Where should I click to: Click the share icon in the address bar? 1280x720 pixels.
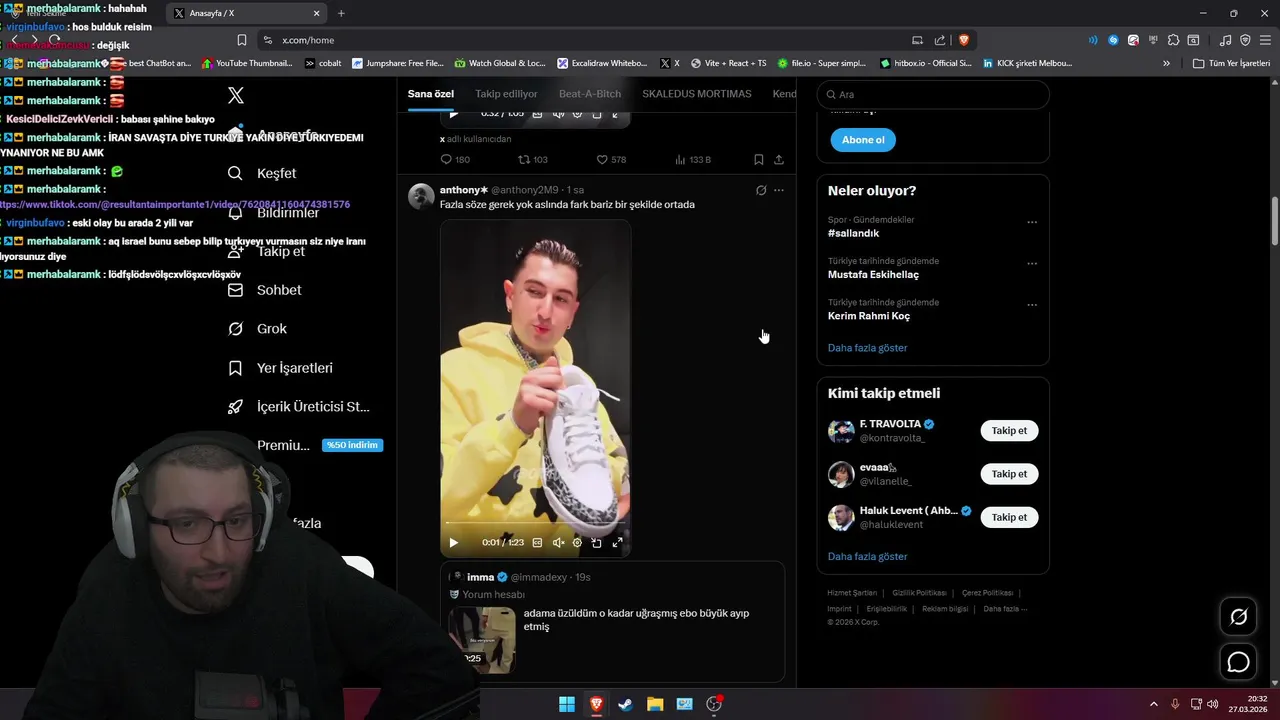(x=940, y=40)
